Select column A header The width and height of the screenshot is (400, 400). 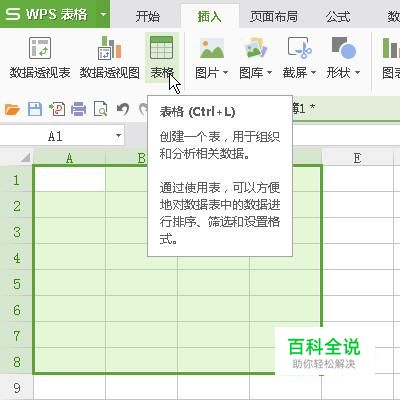click(x=69, y=158)
